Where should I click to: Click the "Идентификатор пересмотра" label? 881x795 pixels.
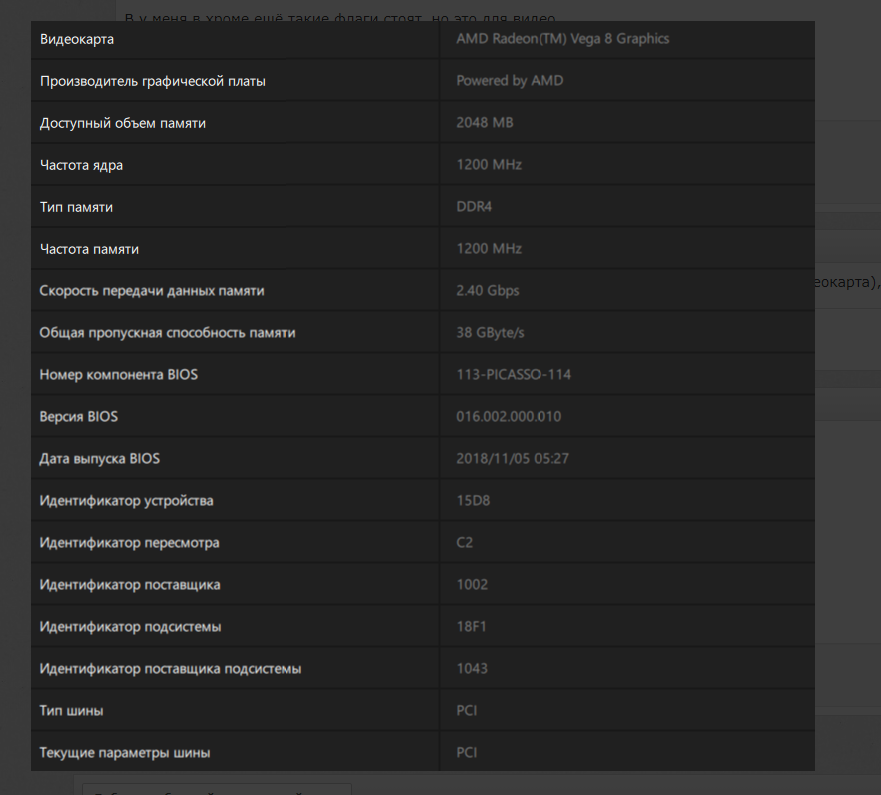[x=129, y=543]
